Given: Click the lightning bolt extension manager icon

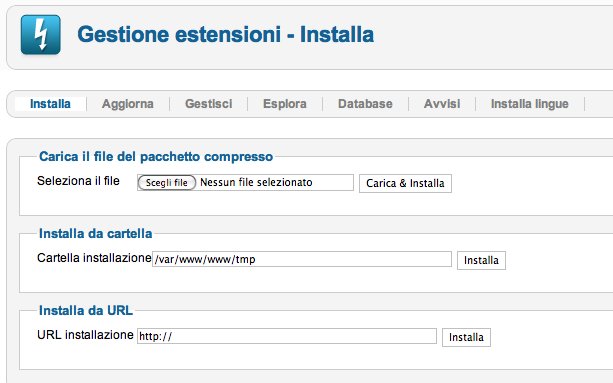Looking at the screenshot, I should [41, 34].
